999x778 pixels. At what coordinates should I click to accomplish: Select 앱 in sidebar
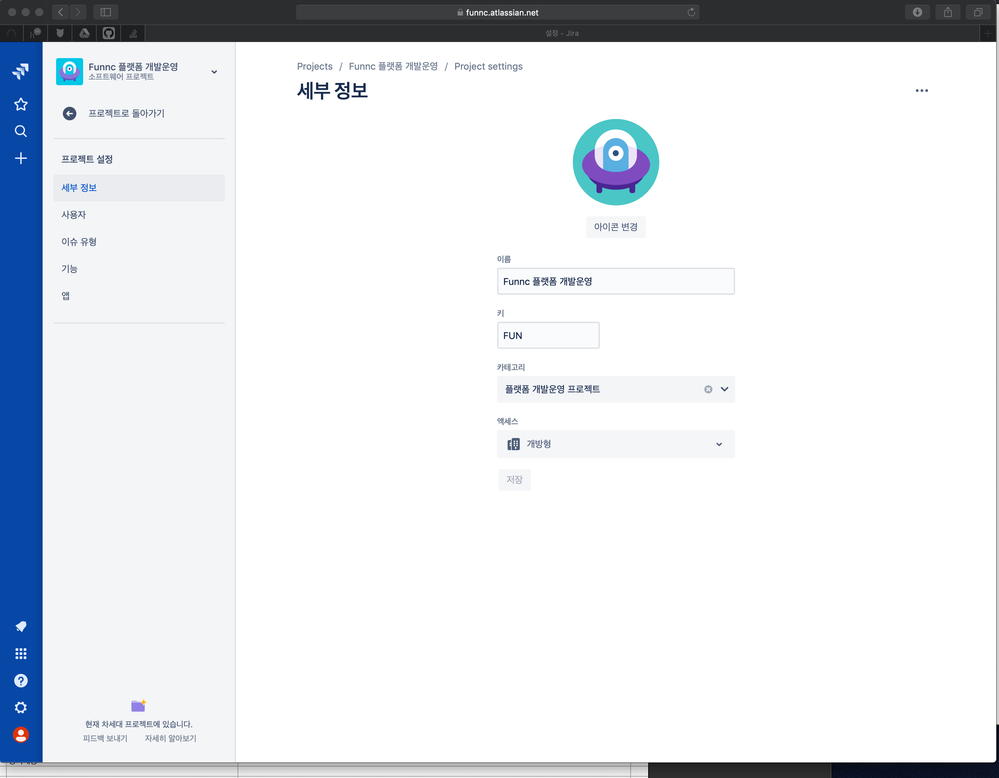tap(139, 296)
